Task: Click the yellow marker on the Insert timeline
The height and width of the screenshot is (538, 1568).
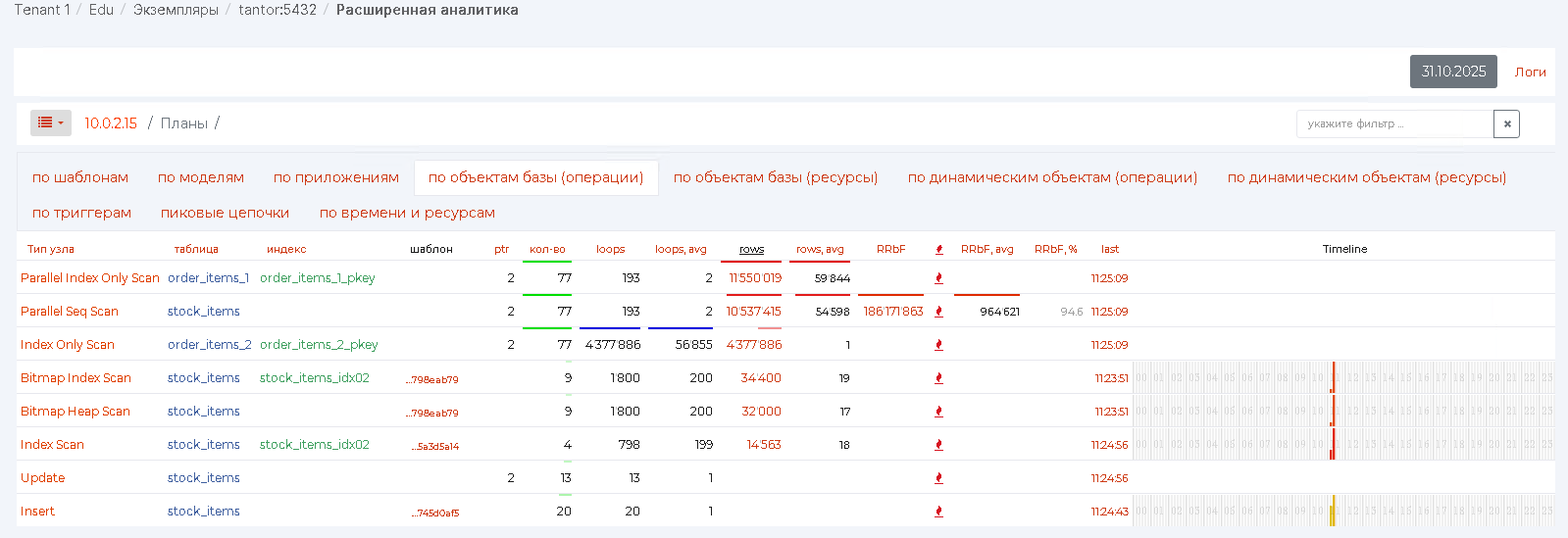Action: [1333, 511]
